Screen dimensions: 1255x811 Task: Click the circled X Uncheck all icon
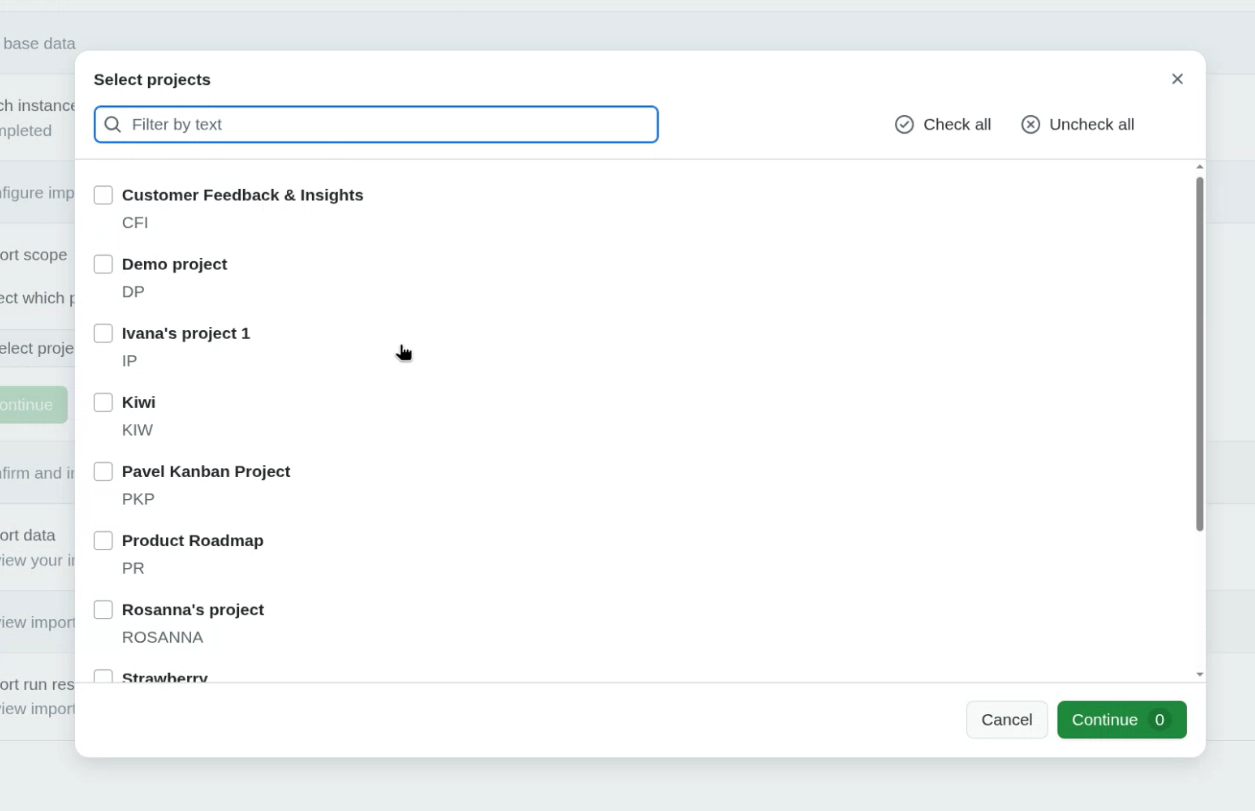click(1030, 124)
